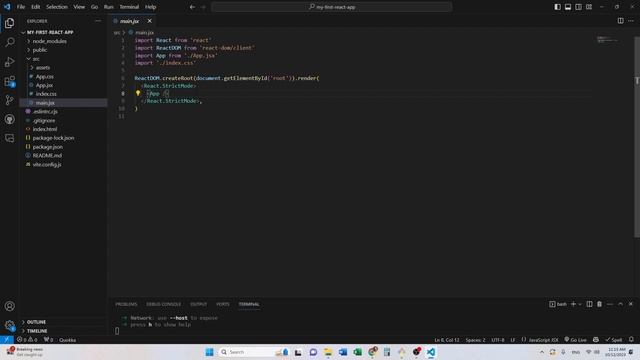
Task: Expand the node_modules folder
Action: pos(49,41)
